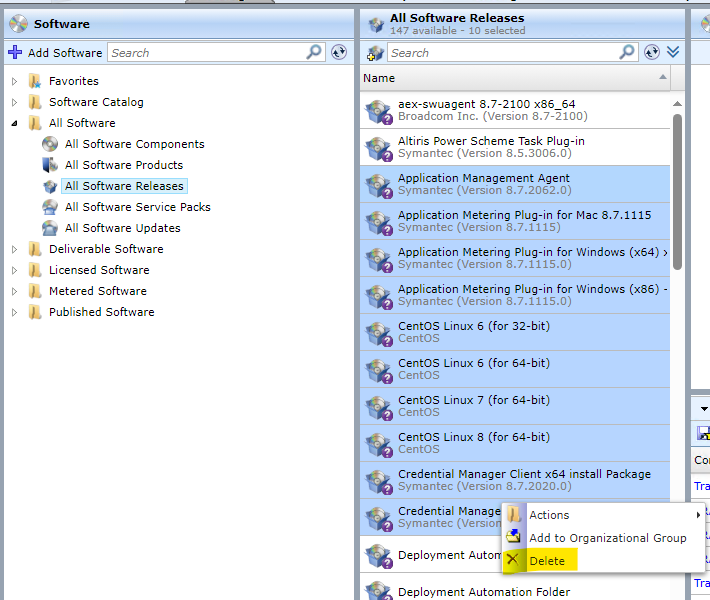
Task: Click the All Software Releases box icon
Action: 50,186
